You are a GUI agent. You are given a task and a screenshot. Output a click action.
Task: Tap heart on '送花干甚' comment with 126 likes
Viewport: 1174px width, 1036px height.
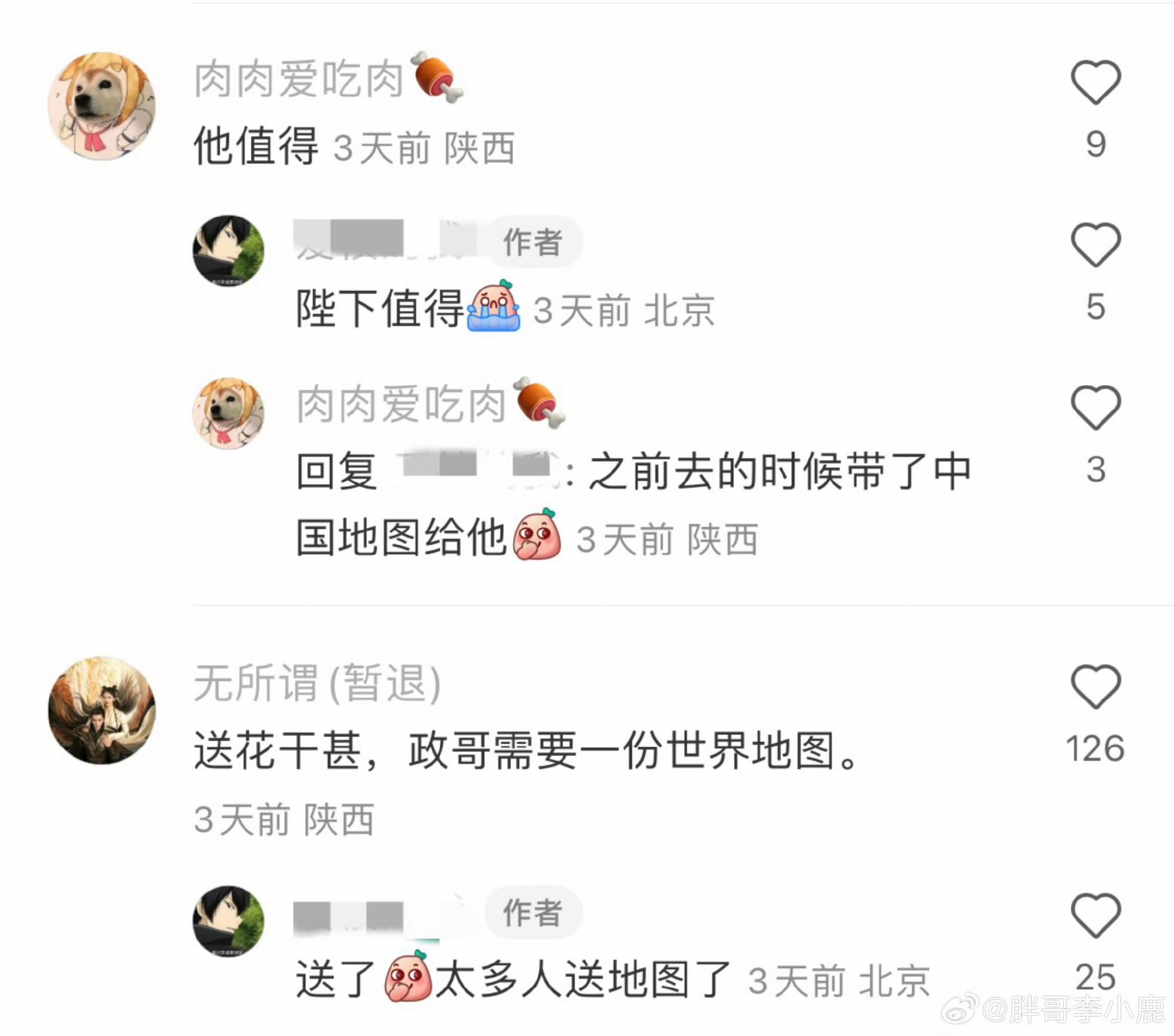click(x=1096, y=686)
